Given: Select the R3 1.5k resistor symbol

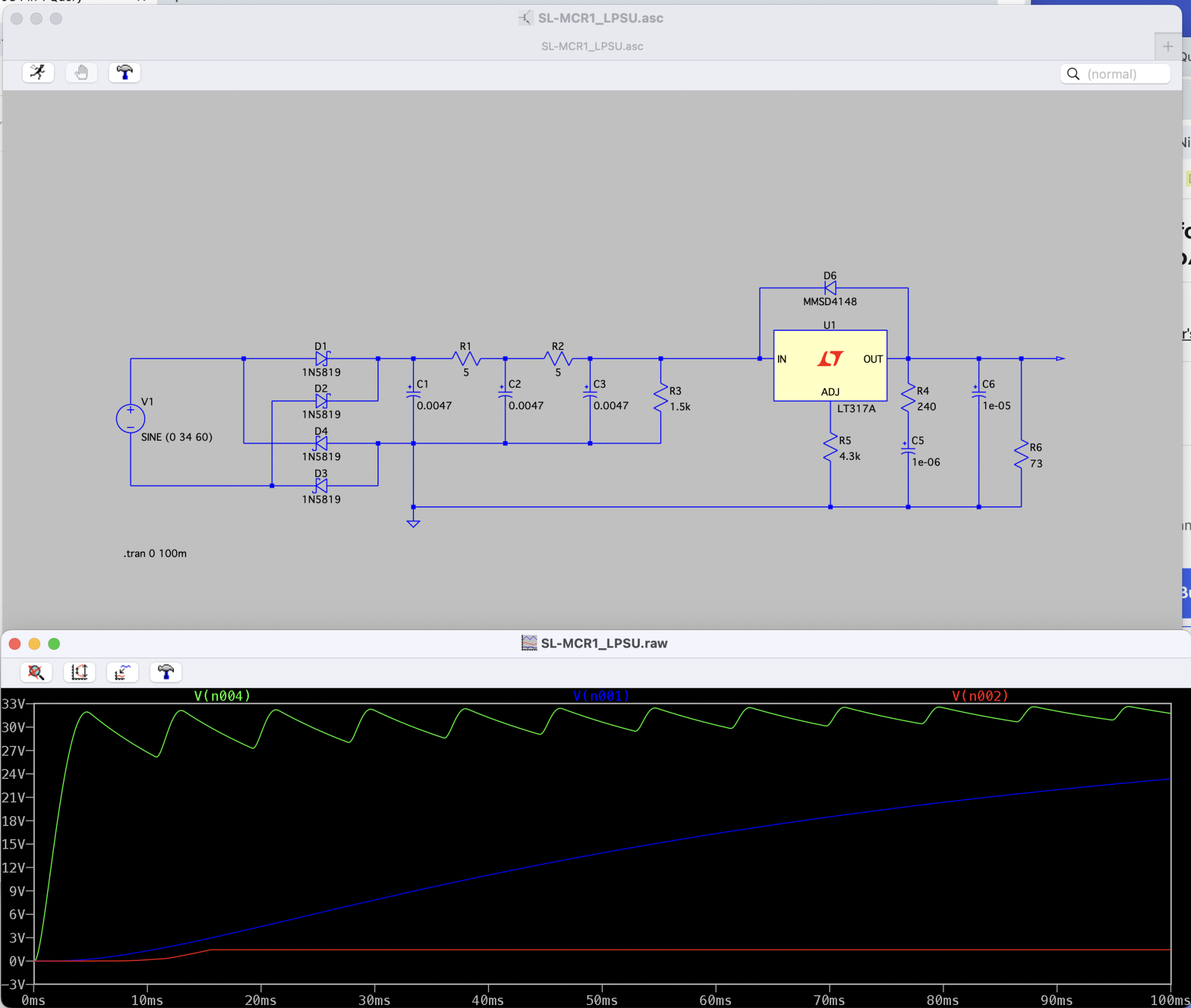Looking at the screenshot, I should click(x=661, y=398).
